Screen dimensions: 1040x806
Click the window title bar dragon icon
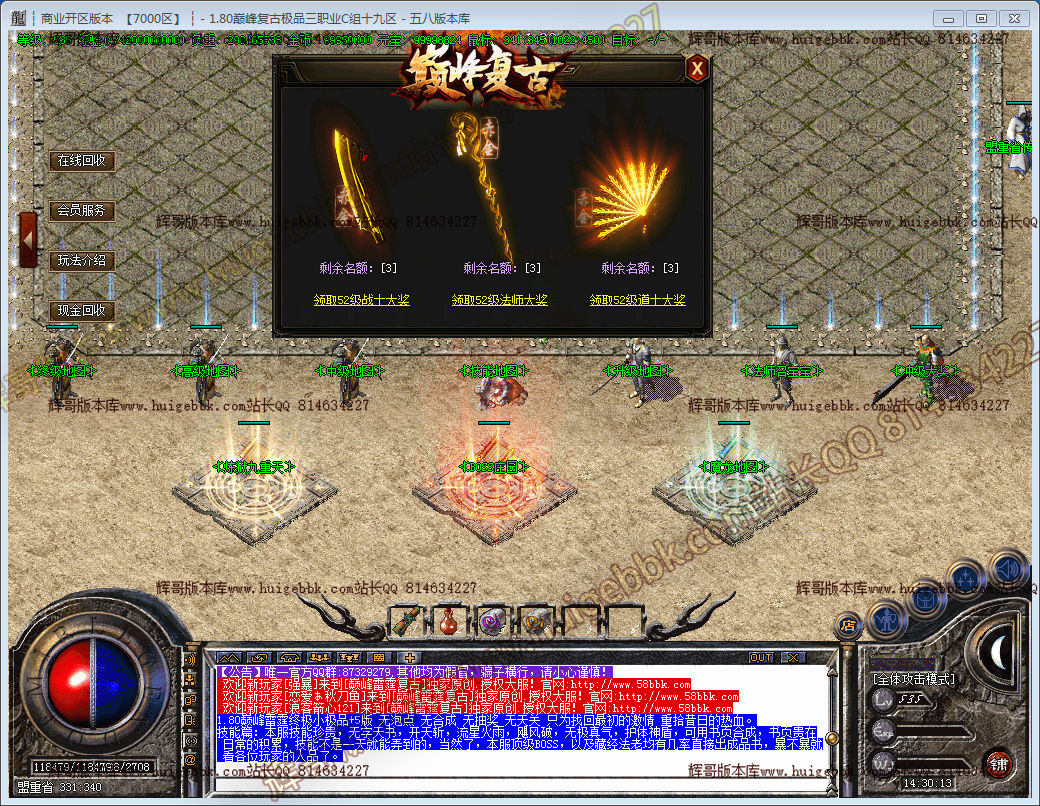(19, 19)
